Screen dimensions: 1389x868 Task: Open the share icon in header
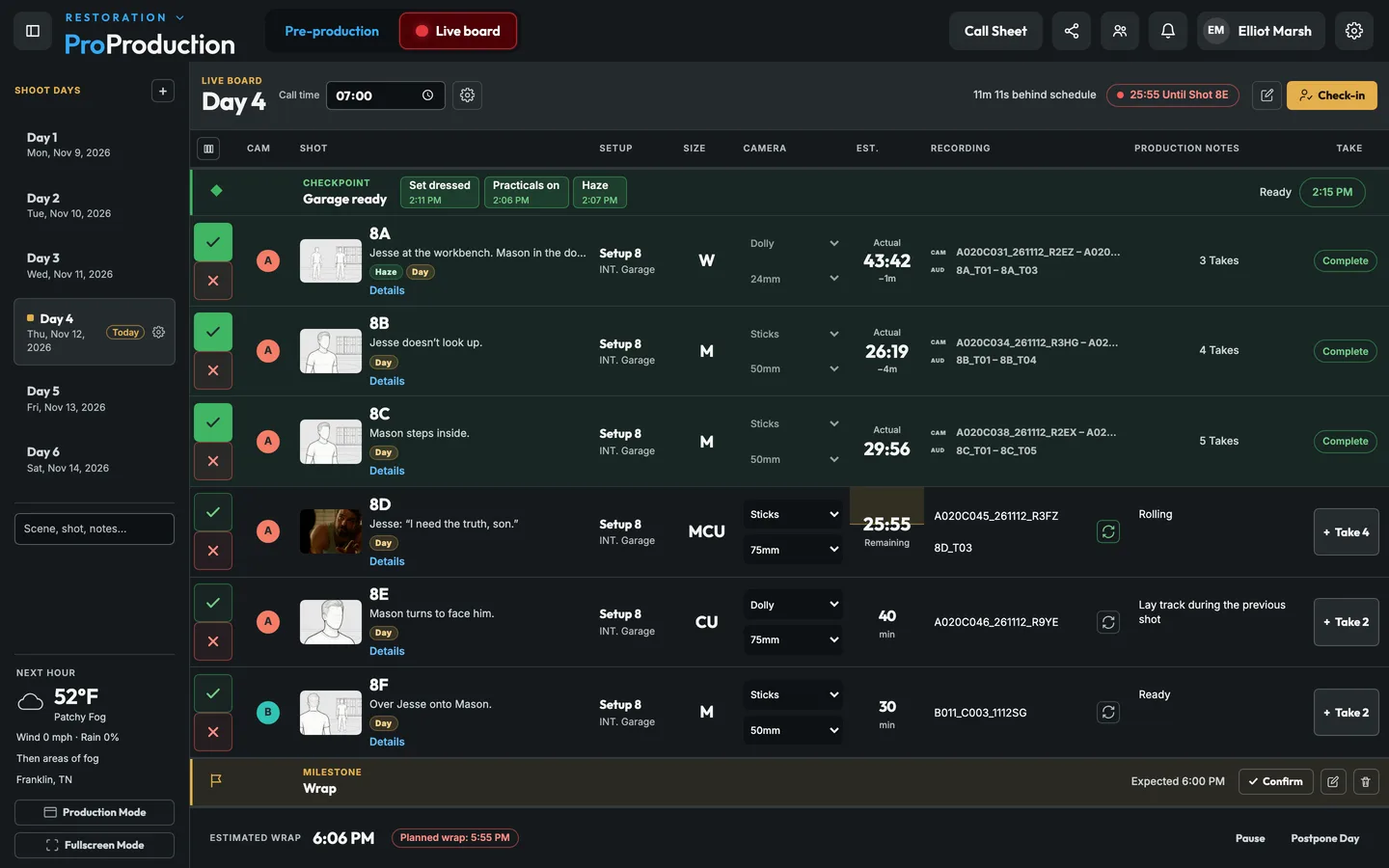point(1072,31)
